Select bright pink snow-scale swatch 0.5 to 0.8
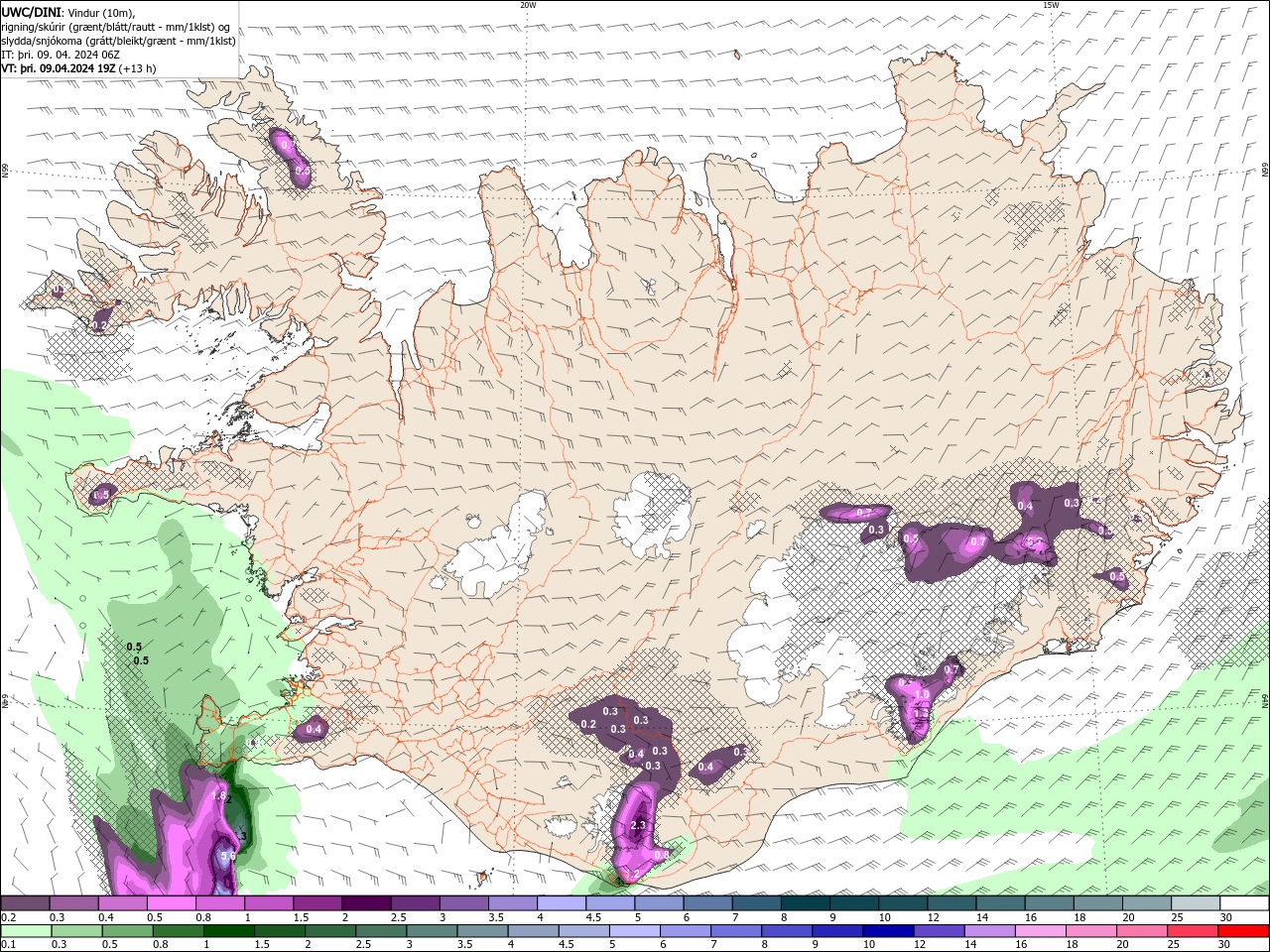 coord(171,903)
